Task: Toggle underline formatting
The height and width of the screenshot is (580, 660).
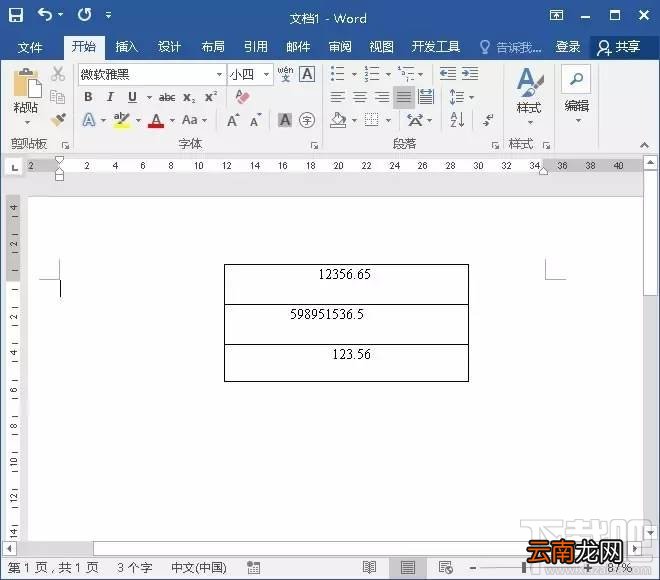Action: 132,97
